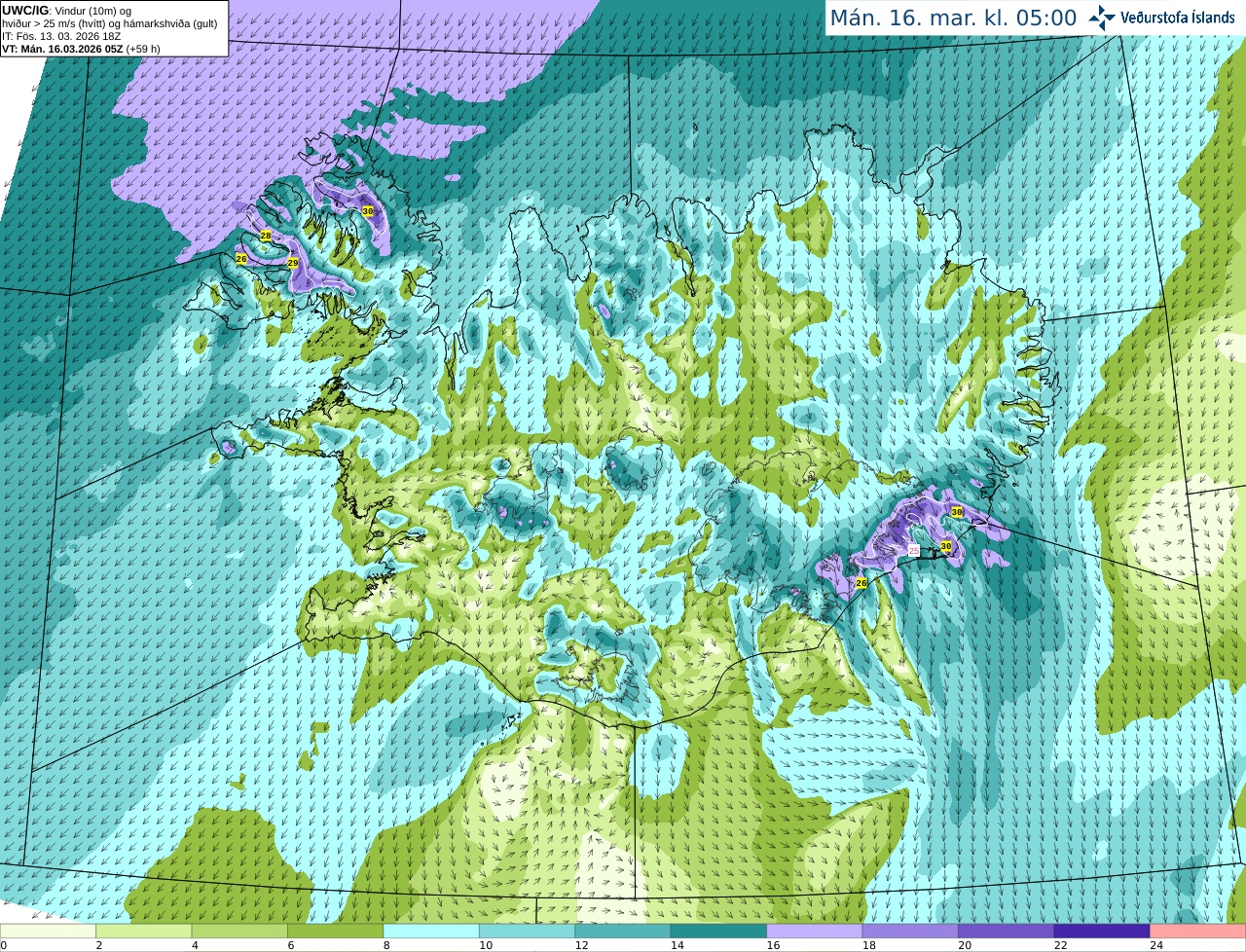Click the legend scale label '24'
The height and width of the screenshot is (952, 1246).
point(1156,945)
